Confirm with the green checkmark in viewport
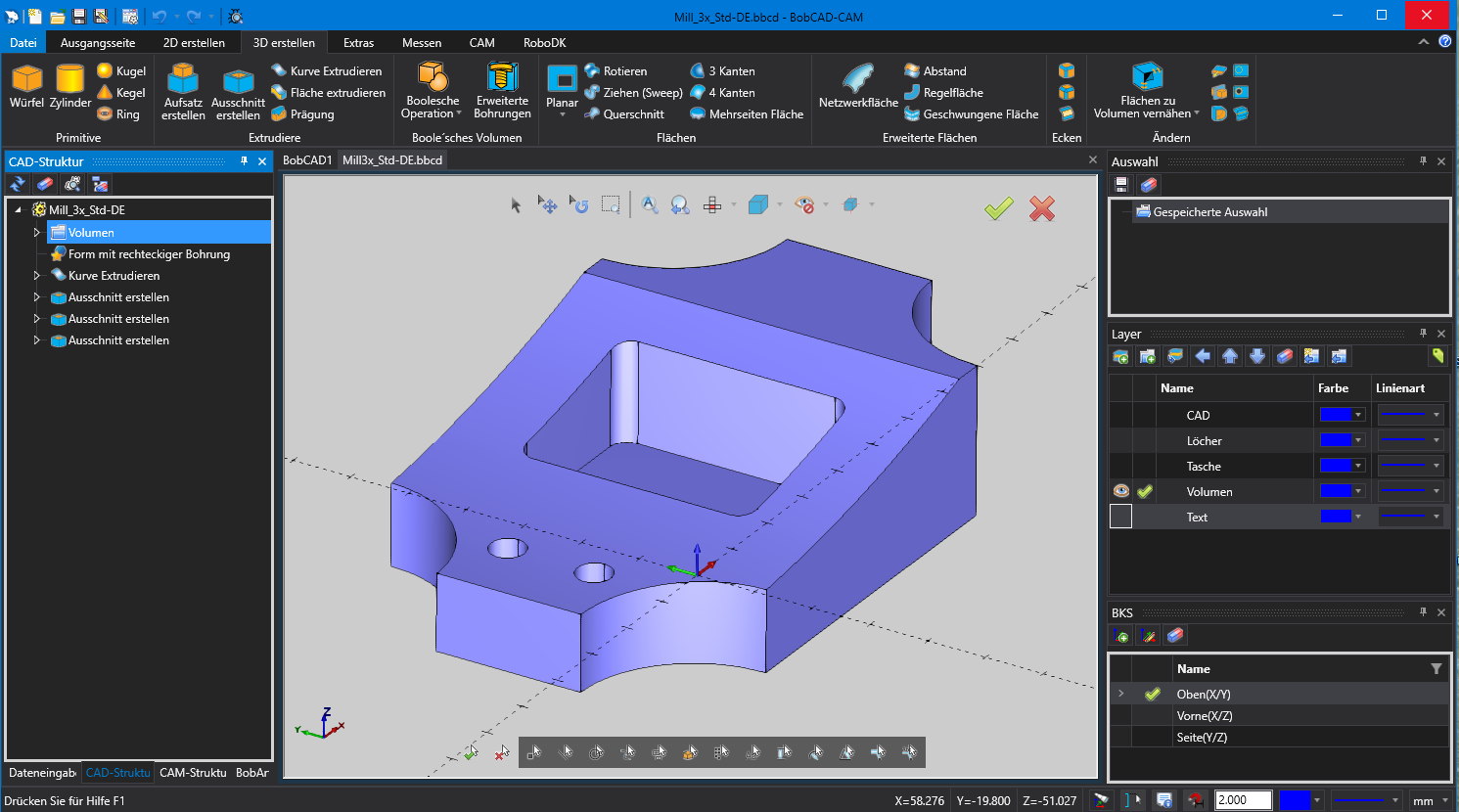The width and height of the screenshot is (1459, 812). coord(998,208)
